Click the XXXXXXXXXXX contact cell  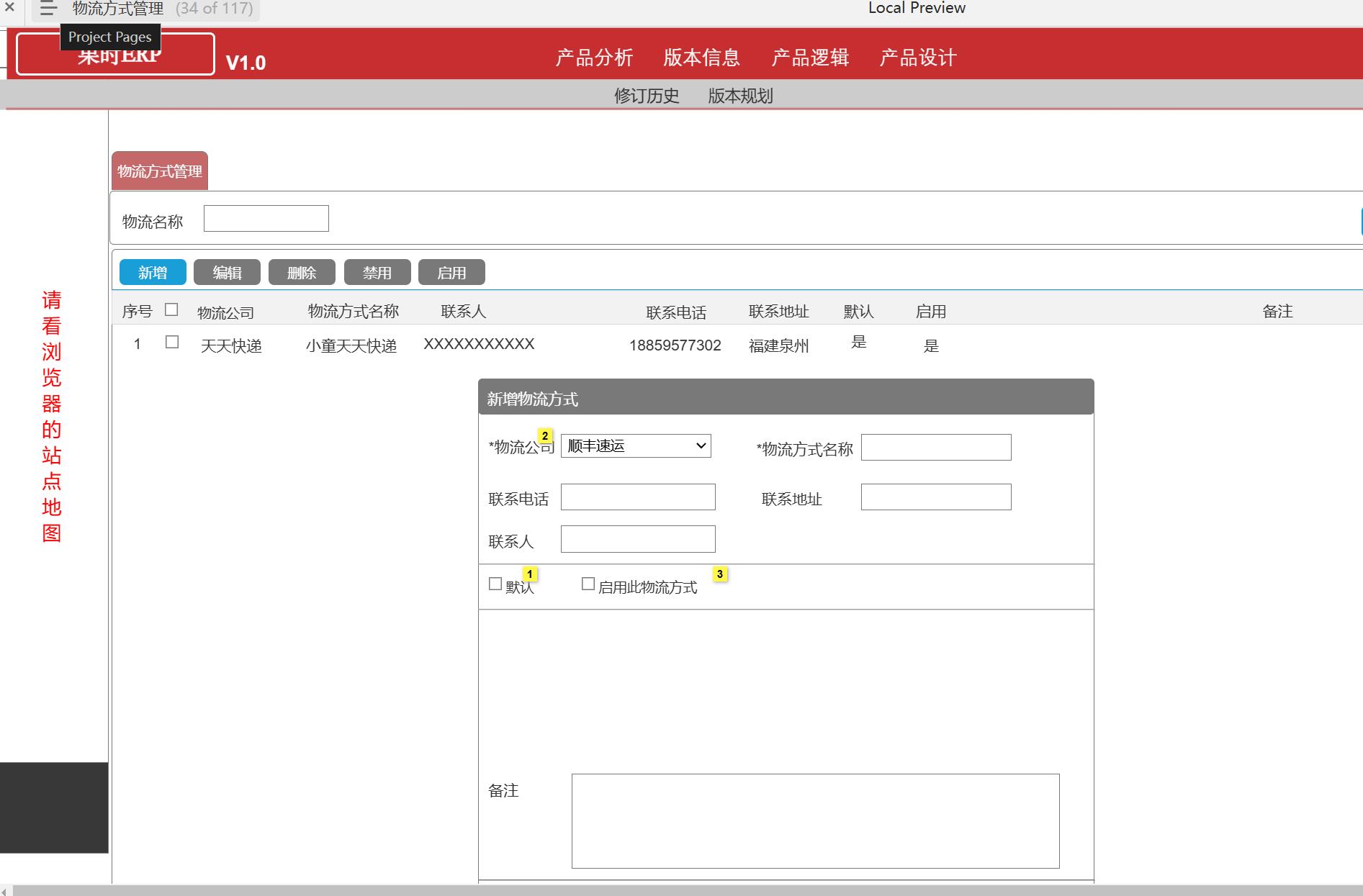point(479,344)
